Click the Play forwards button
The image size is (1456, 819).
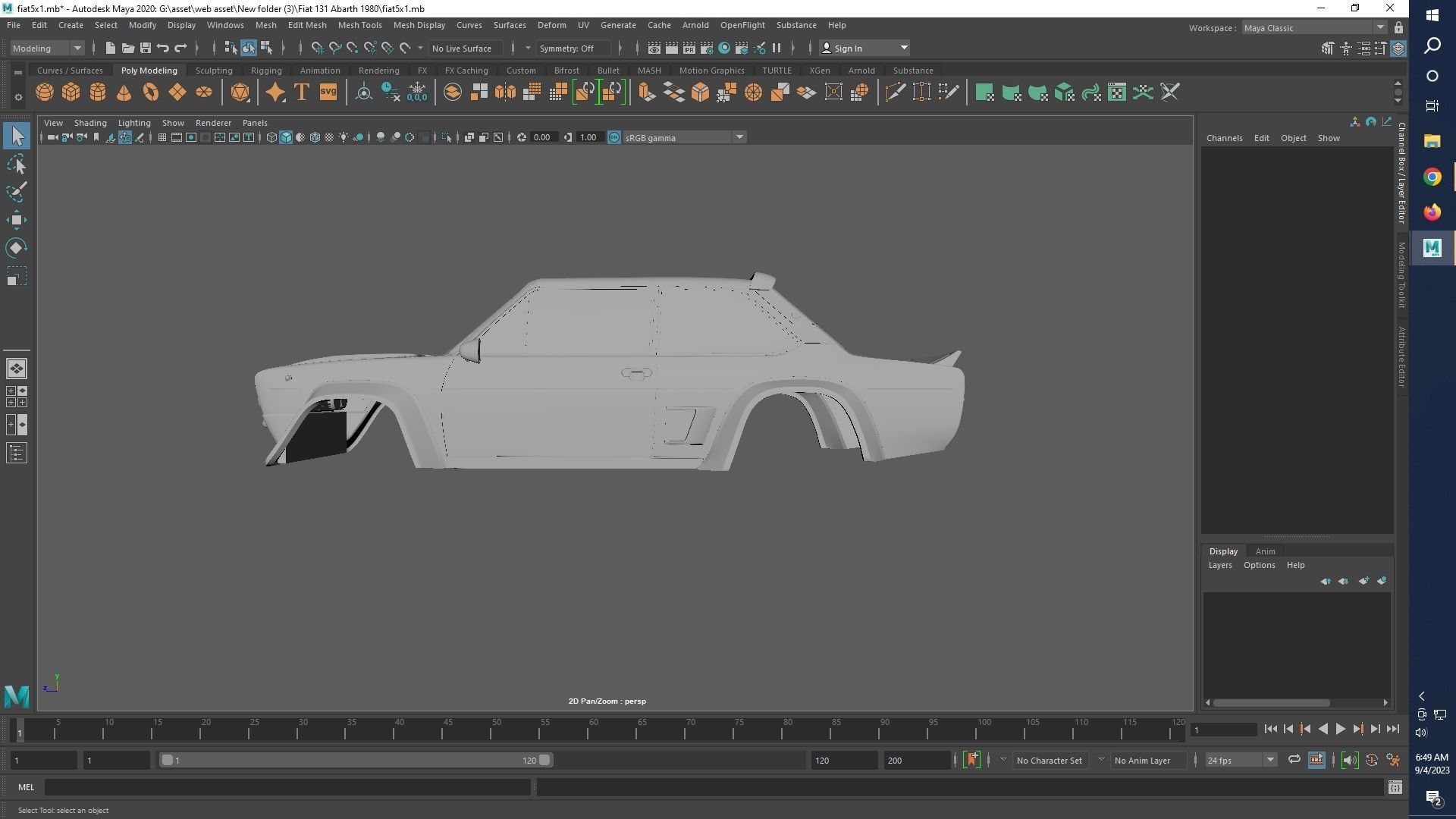click(1340, 730)
